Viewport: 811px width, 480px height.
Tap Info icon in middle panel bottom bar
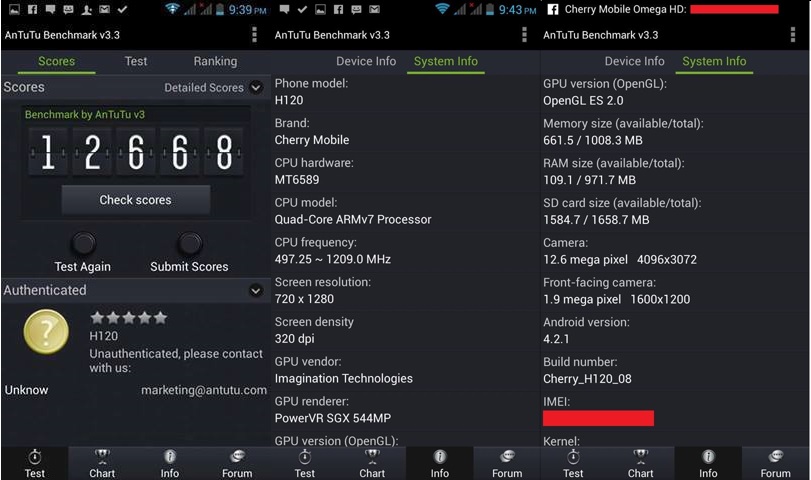point(440,457)
